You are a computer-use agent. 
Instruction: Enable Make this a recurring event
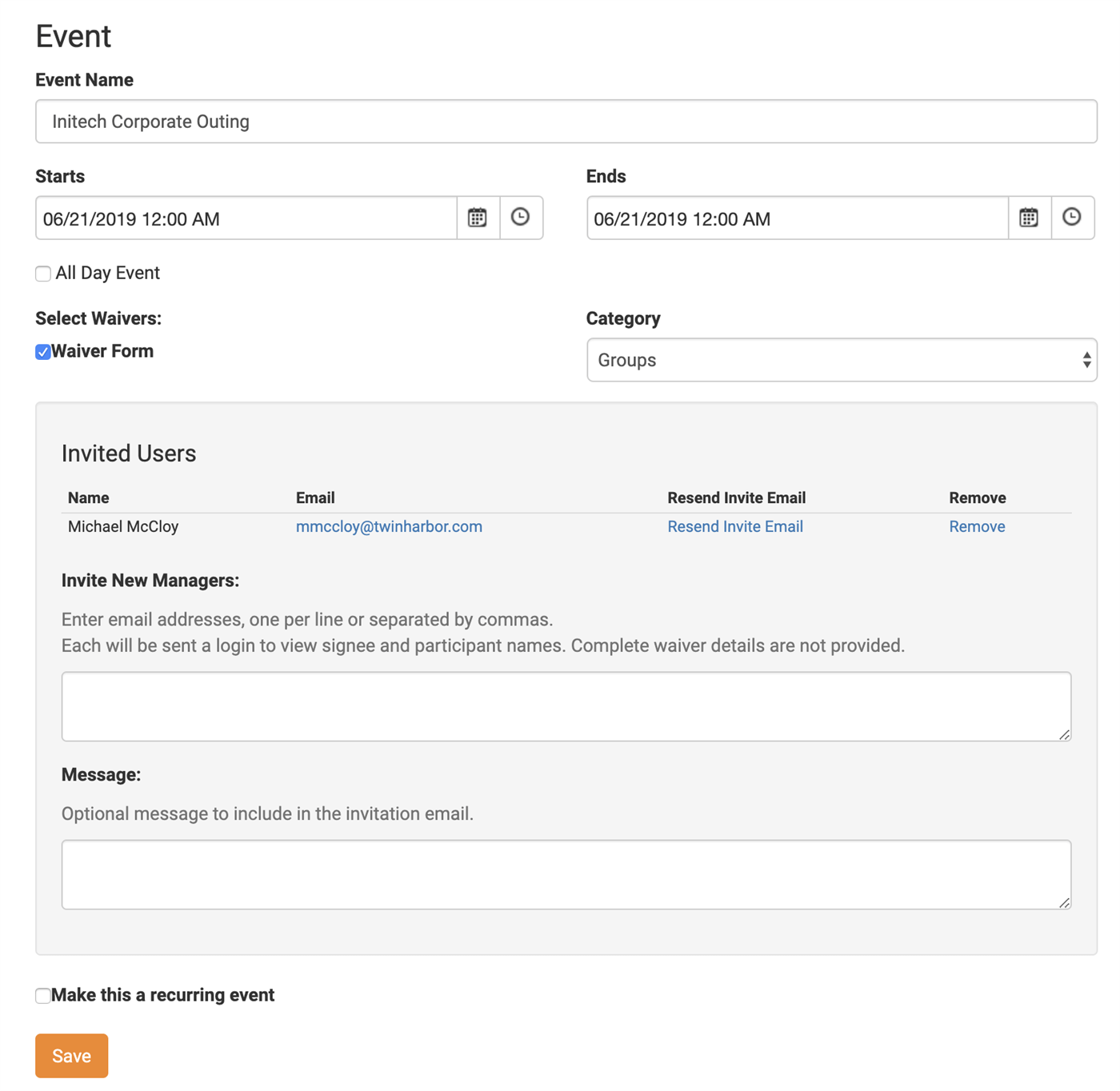pyautogui.click(x=43, y=995)
